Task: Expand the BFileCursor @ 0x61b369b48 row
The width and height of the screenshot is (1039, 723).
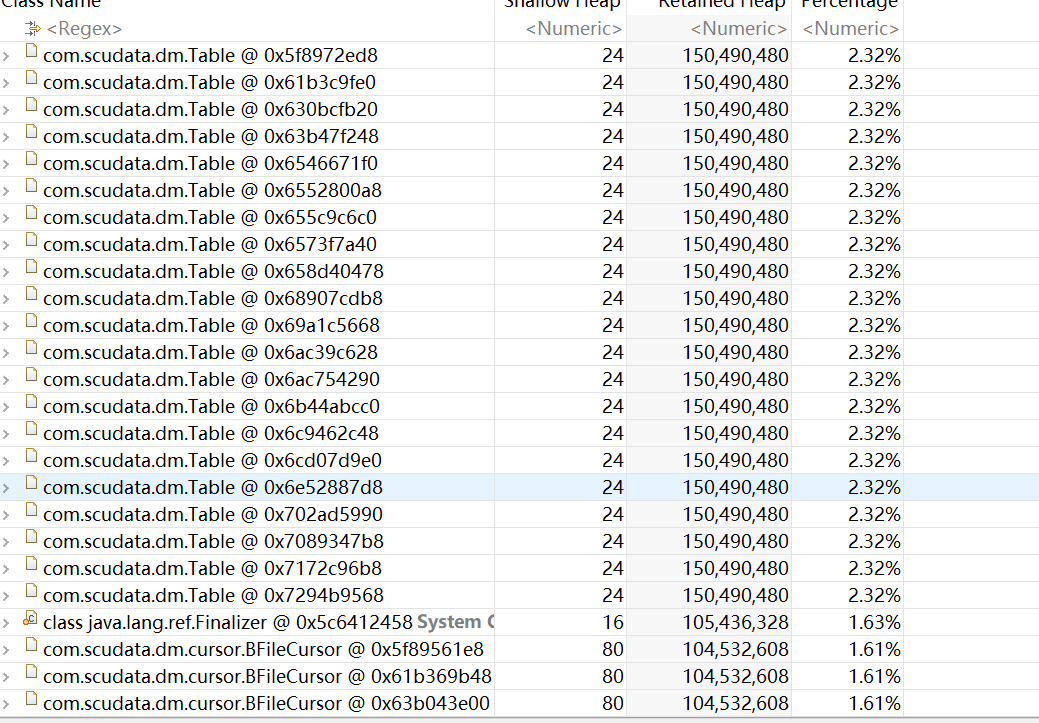Action: pyautogui.click(x=6, y=677)
